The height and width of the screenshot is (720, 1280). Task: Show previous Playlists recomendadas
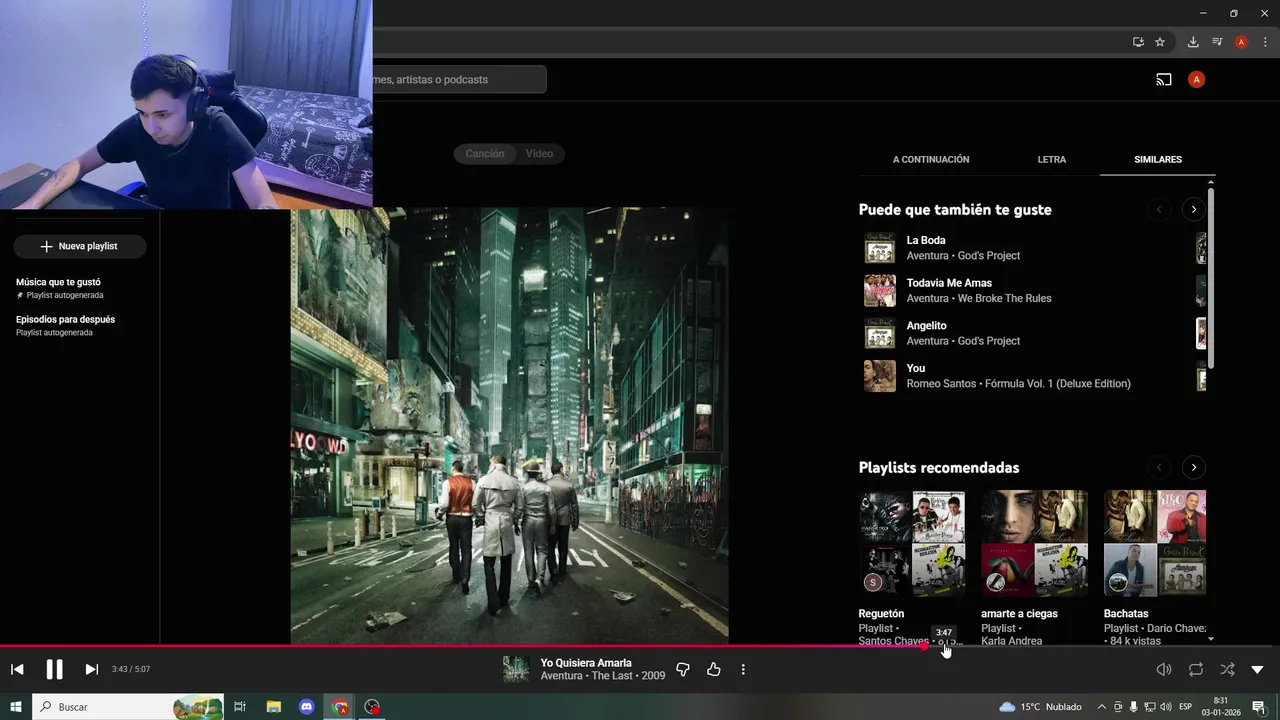tap(1160, 467)
